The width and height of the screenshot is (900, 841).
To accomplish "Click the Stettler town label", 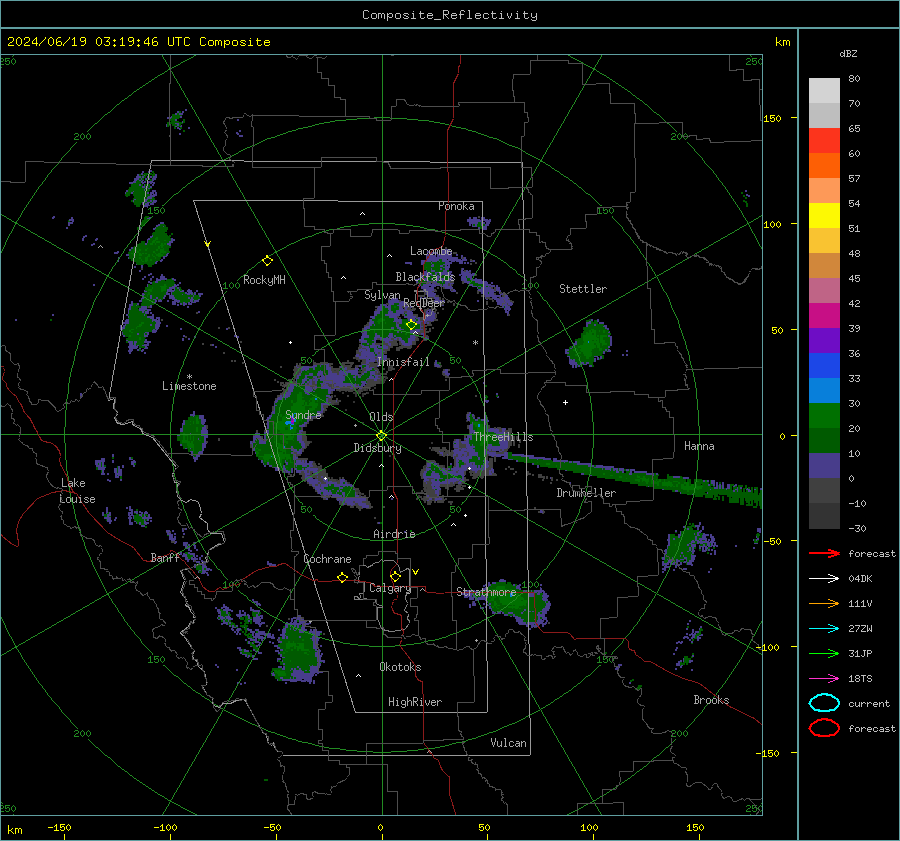I will click(583, 289).
